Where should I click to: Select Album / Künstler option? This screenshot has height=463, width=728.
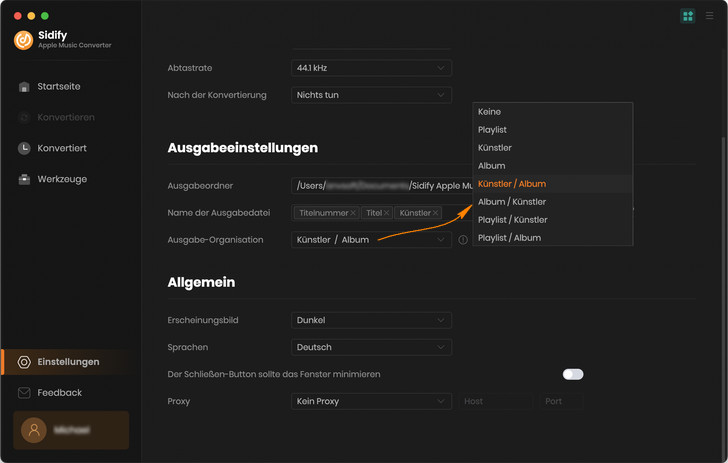(512, 202)
